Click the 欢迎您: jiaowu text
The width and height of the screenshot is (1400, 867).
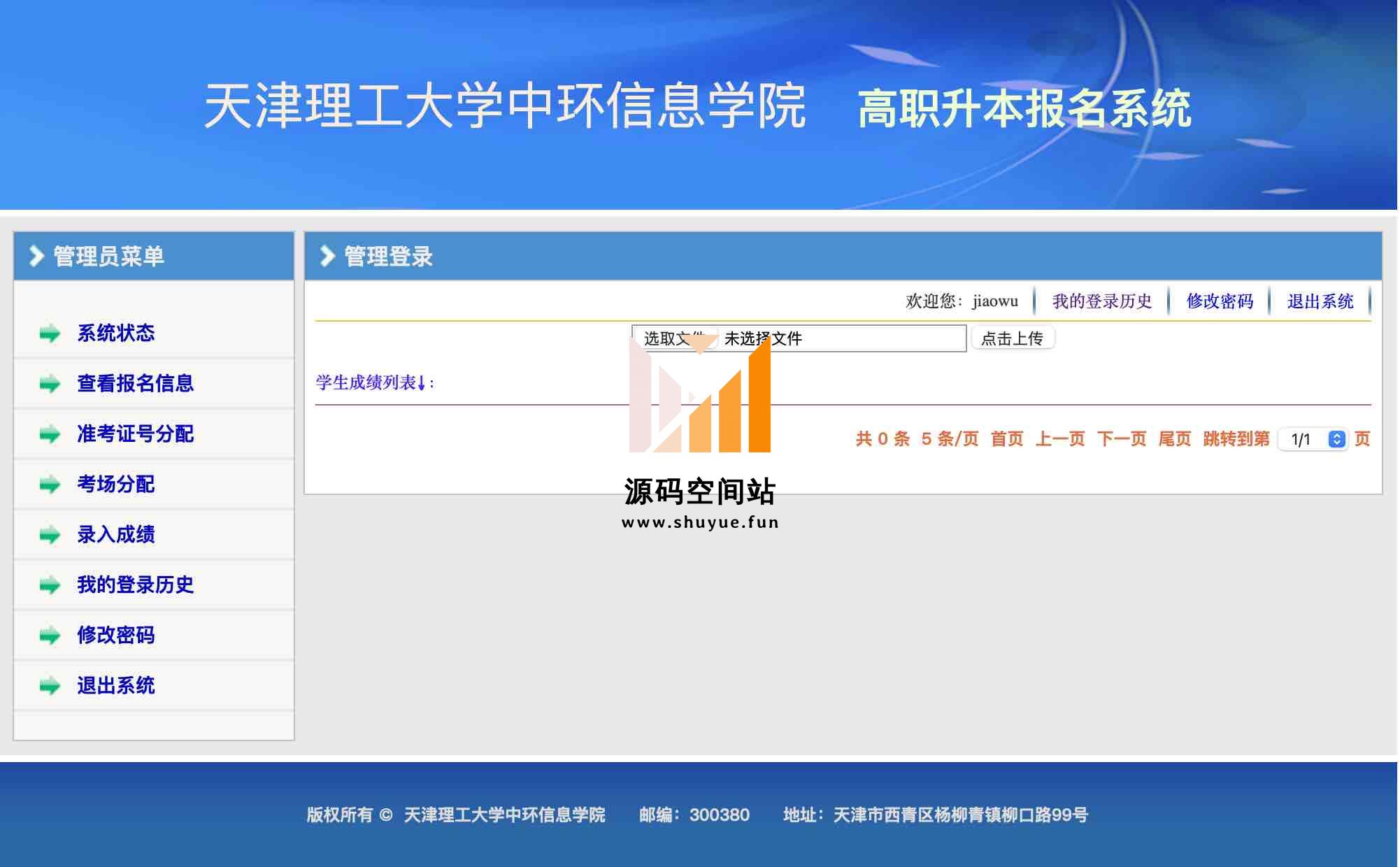(x=962, y=301)
